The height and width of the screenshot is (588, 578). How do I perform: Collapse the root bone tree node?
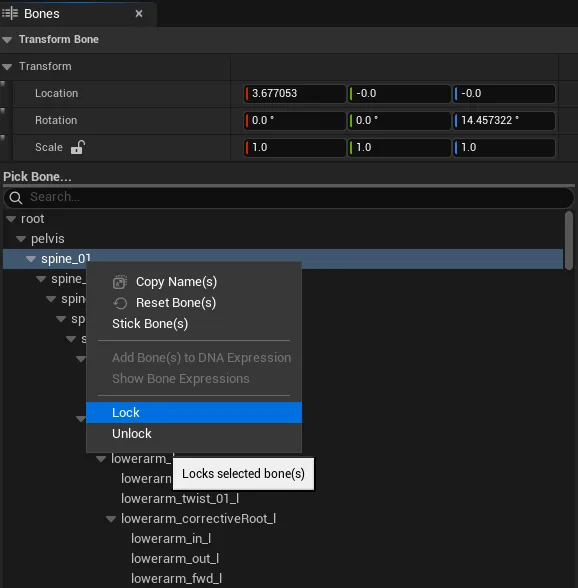tap(11, 219)
